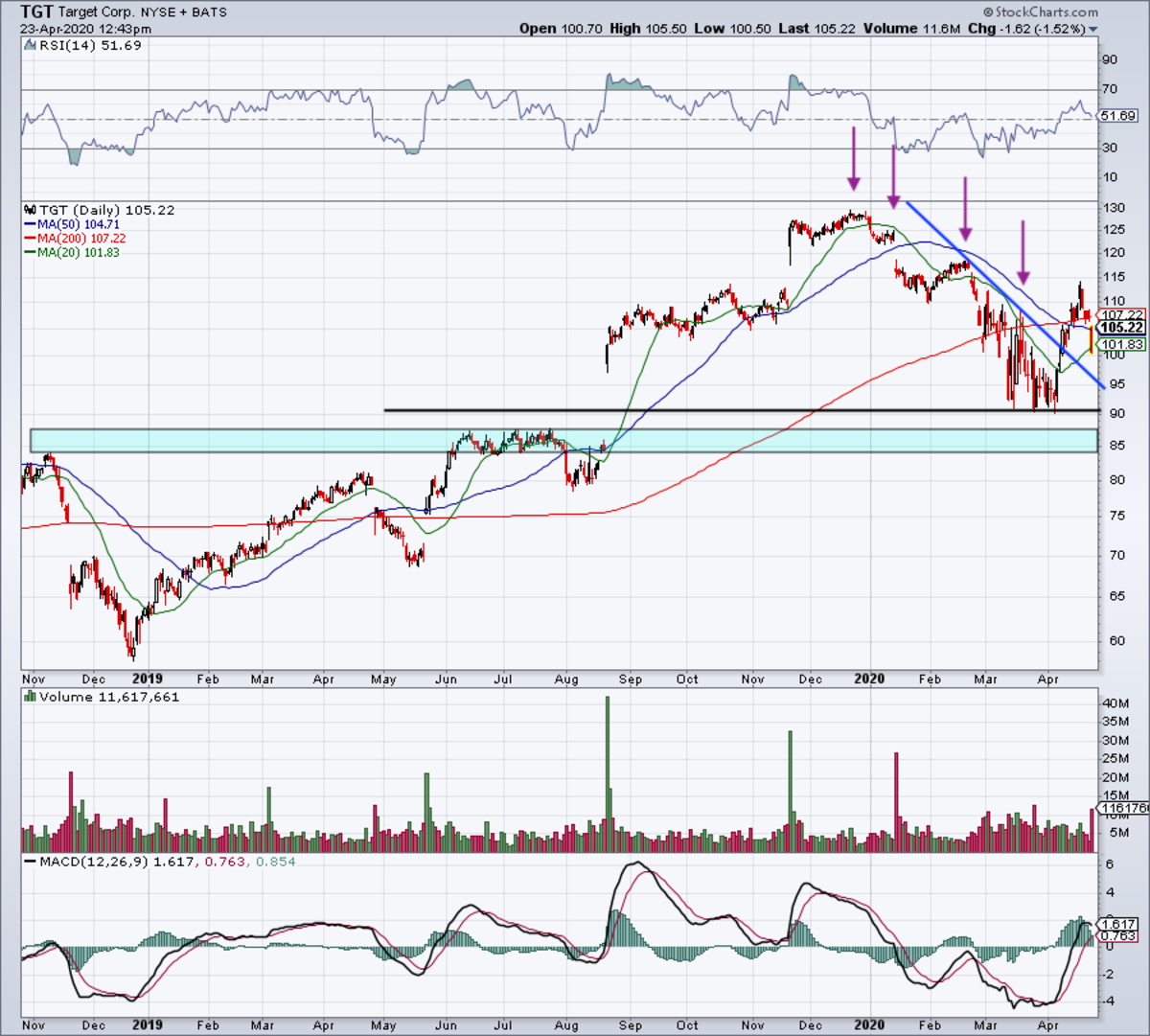Click the 70 level on RSI axis
The height and width of the screenshot is (1036, 1150).
pos(1109,89)
